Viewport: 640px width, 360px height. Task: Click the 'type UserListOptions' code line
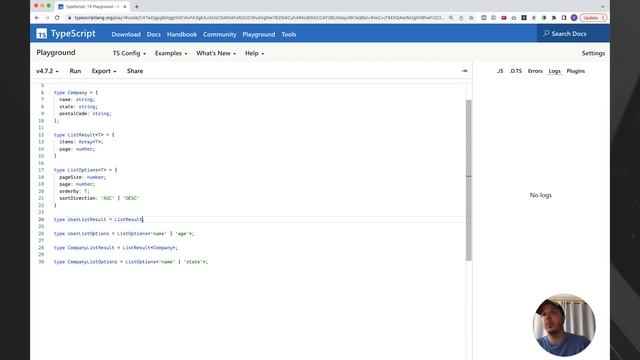click(124, 233)
